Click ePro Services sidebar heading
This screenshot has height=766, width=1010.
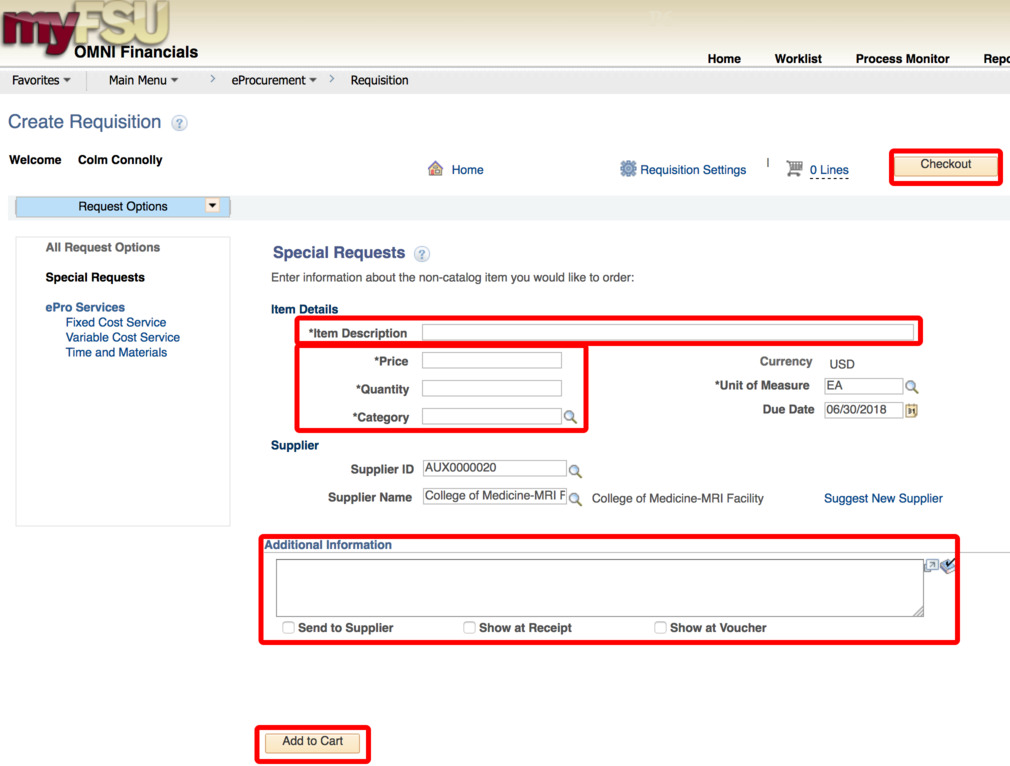coord(85,307)
